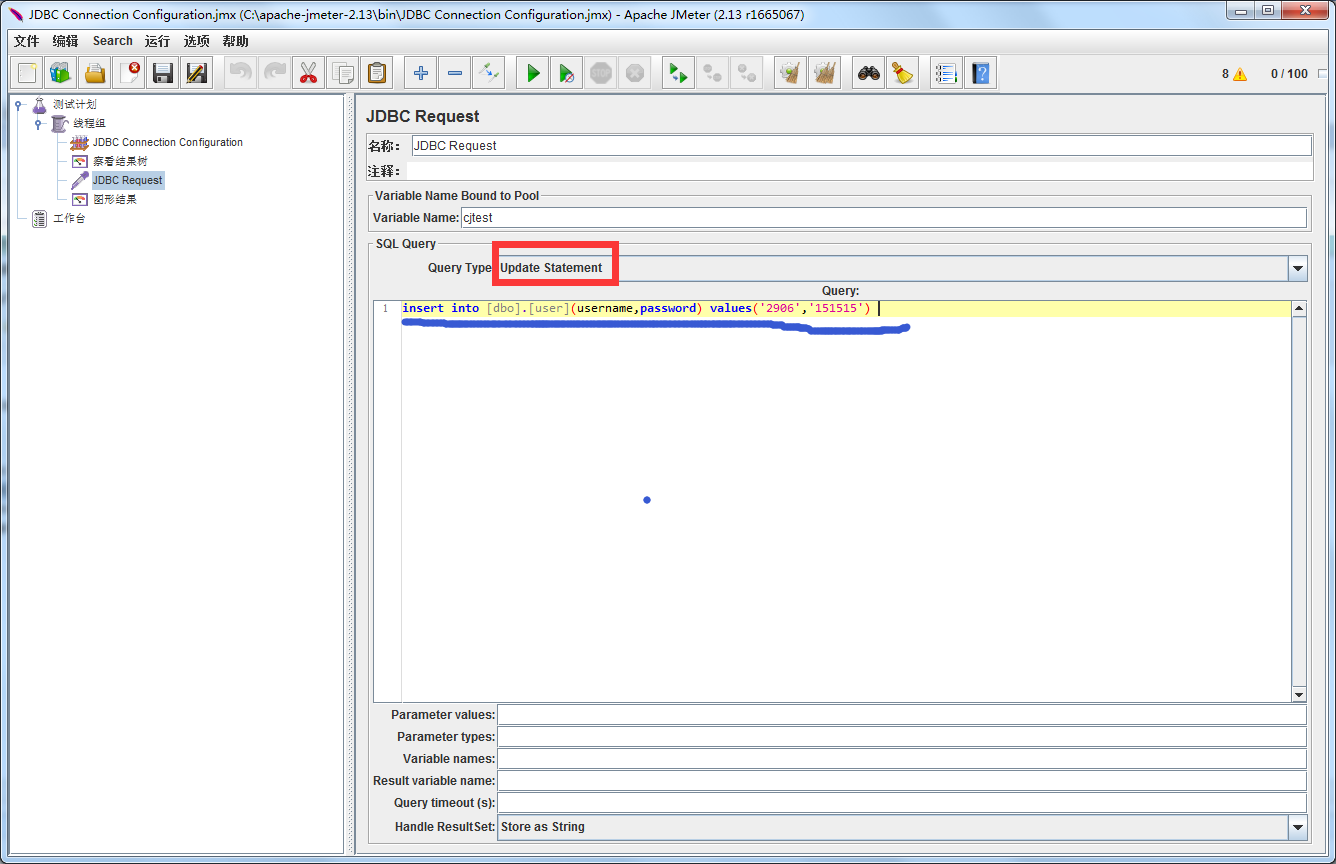Collapse all with the minus icon
Image resolution: width=1336 pixels, height=864 pixels.
[x=455, y=73]
